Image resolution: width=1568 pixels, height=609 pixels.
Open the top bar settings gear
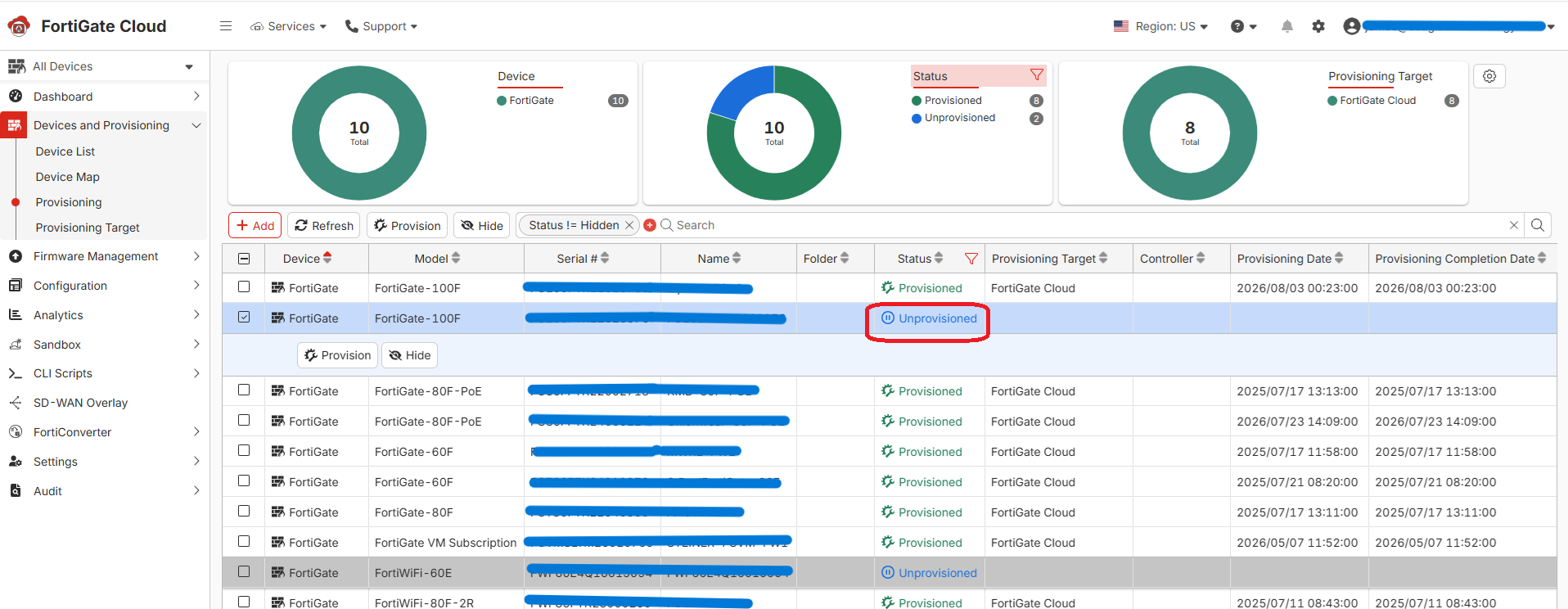[1318, 26]
